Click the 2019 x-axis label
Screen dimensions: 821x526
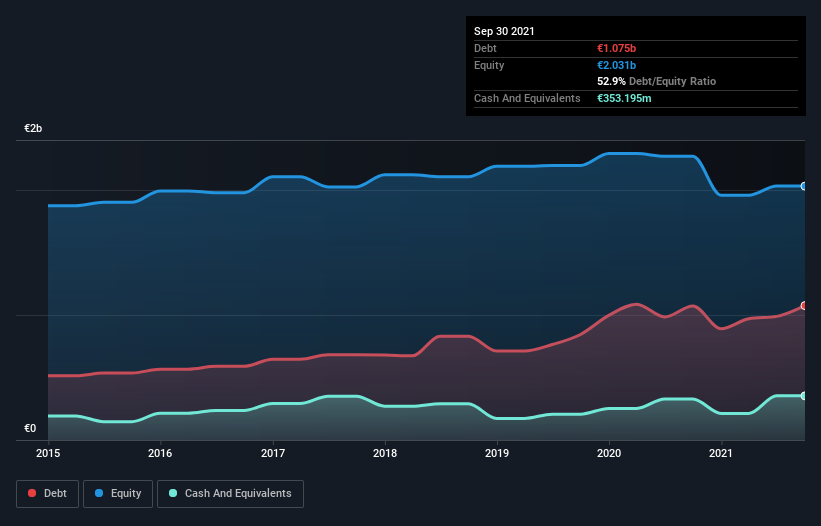coord(497,453)
